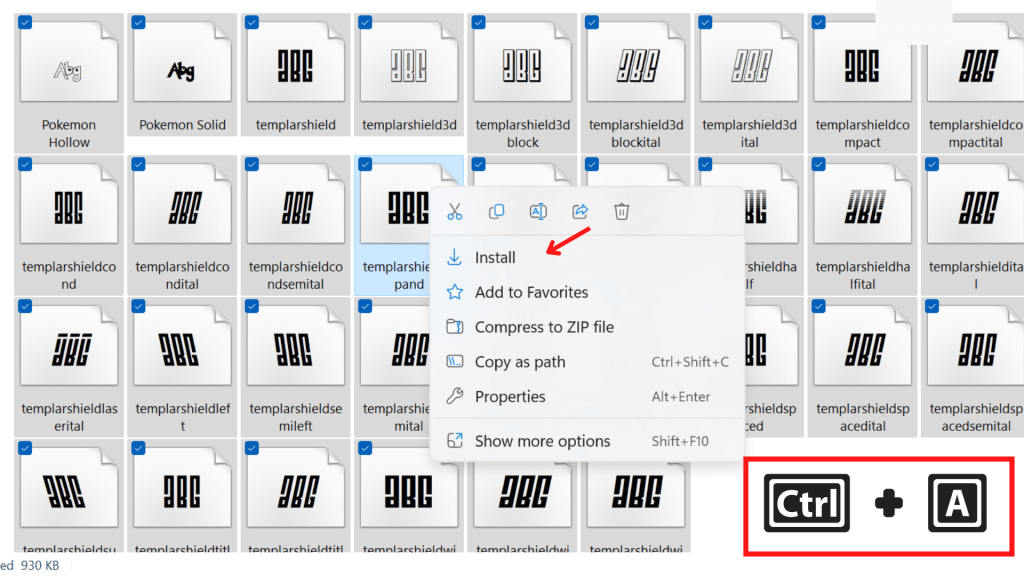This screenshot has height=576, width=1024.
Task: Select the templarshieldcond font file icon
Action: click(x=69, y=204)
